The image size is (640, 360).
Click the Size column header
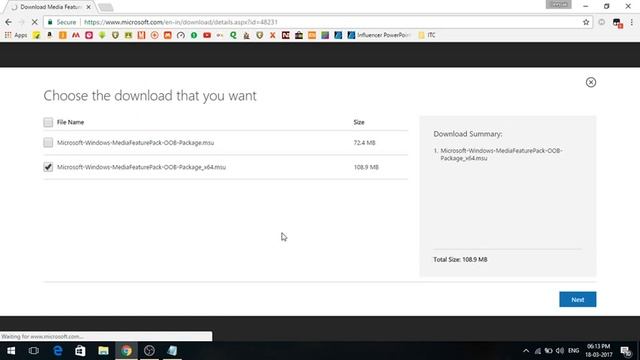click(359, 122)
